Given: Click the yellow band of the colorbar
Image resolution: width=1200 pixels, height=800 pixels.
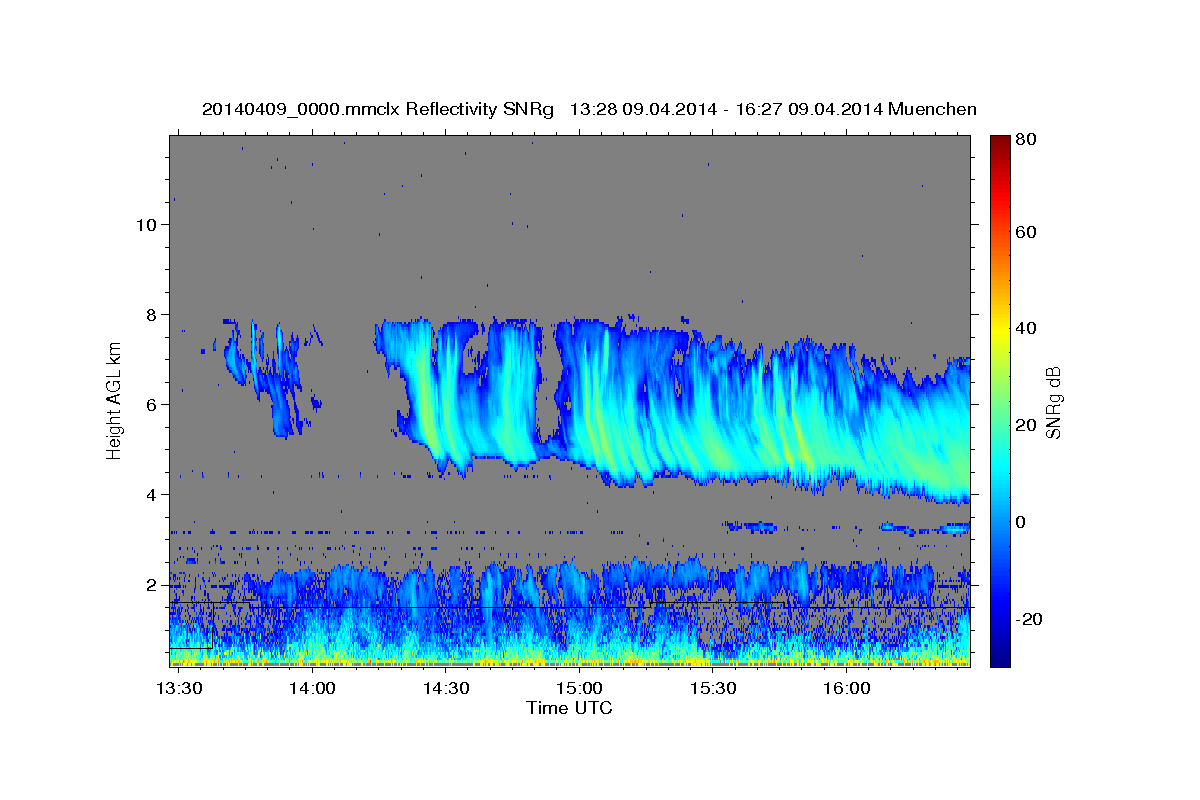Looking at the screenshot, I should coord(999,330).
